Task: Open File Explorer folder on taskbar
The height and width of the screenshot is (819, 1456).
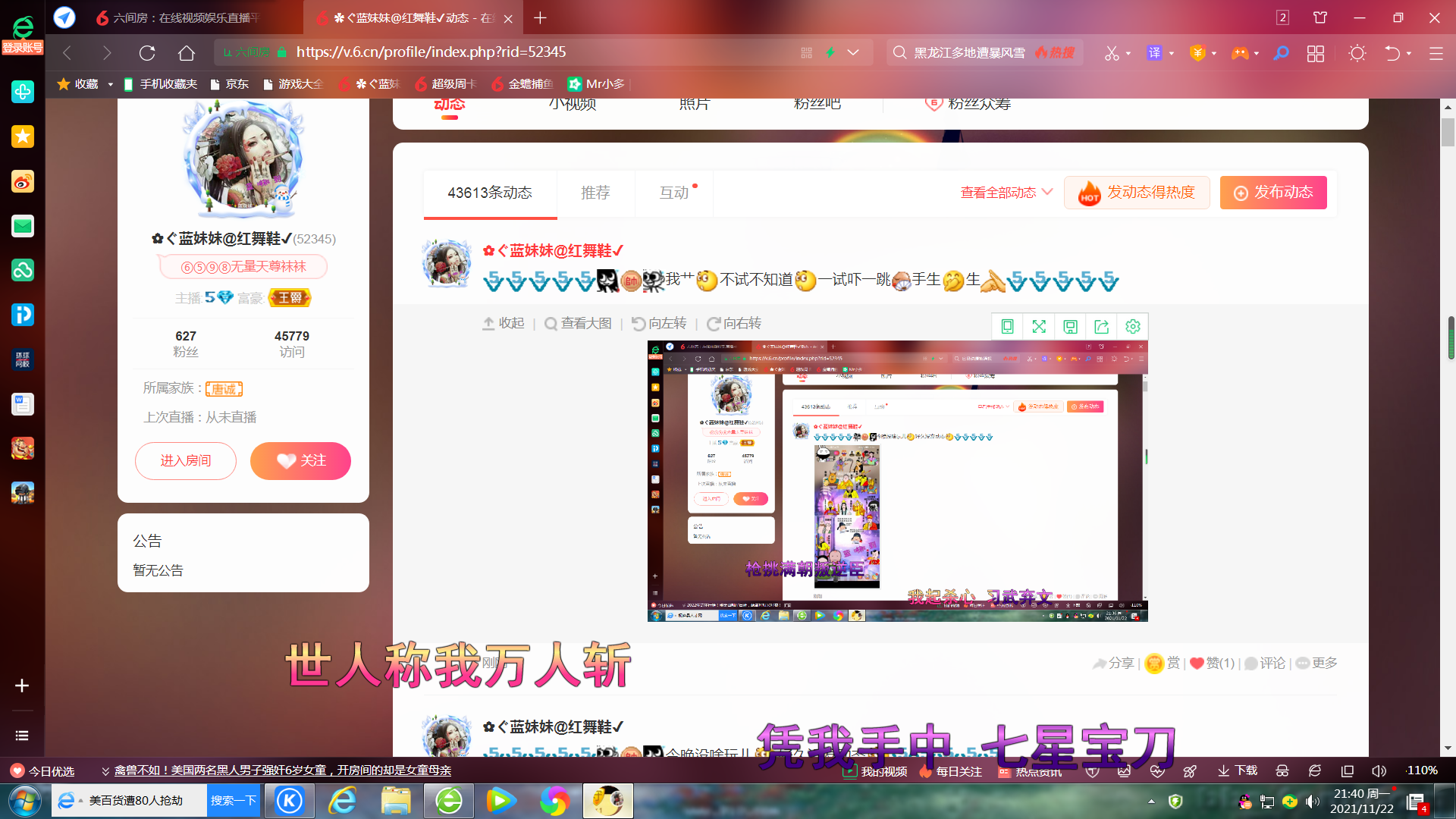Action: [x=396, y=801]
